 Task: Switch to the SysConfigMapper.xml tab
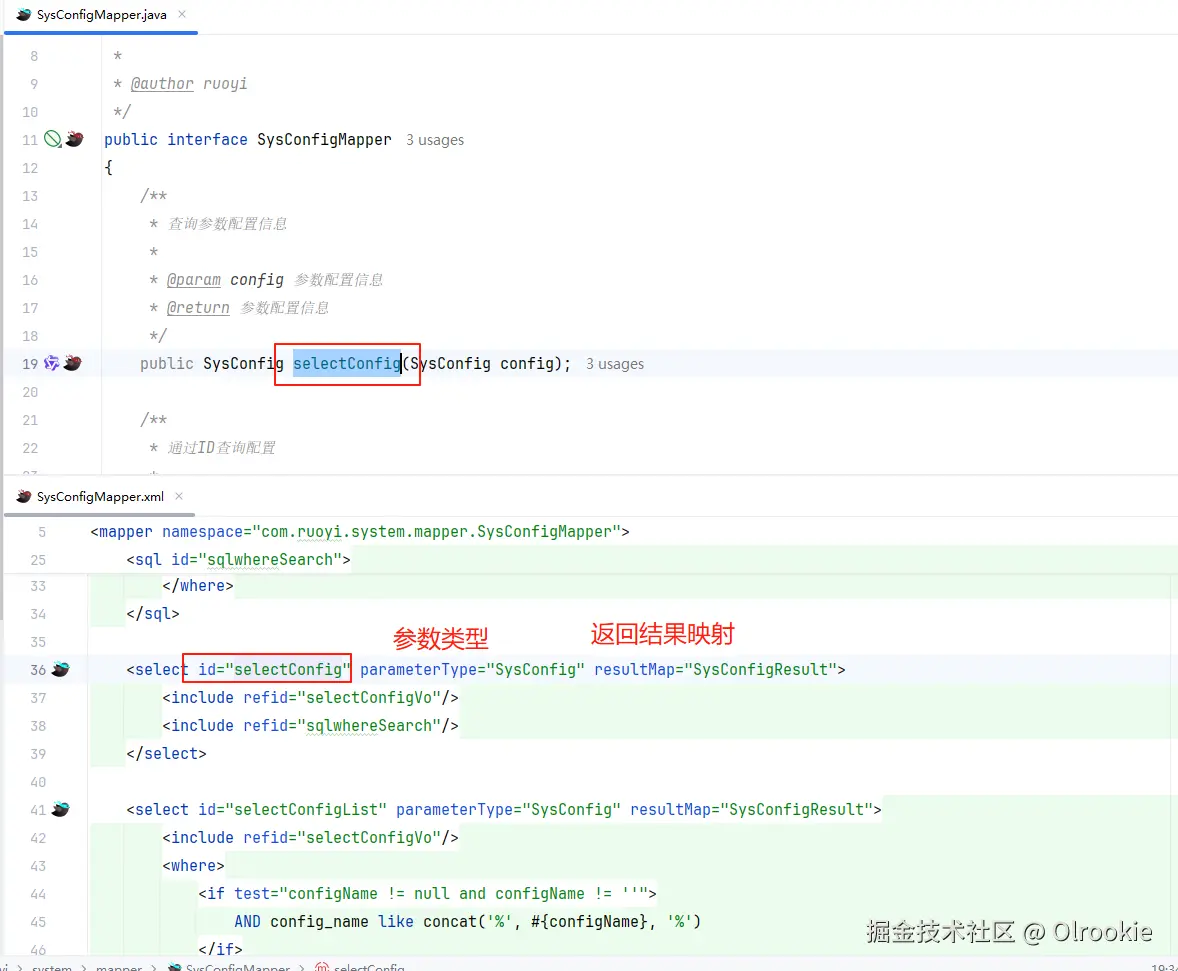coord(100,497)
